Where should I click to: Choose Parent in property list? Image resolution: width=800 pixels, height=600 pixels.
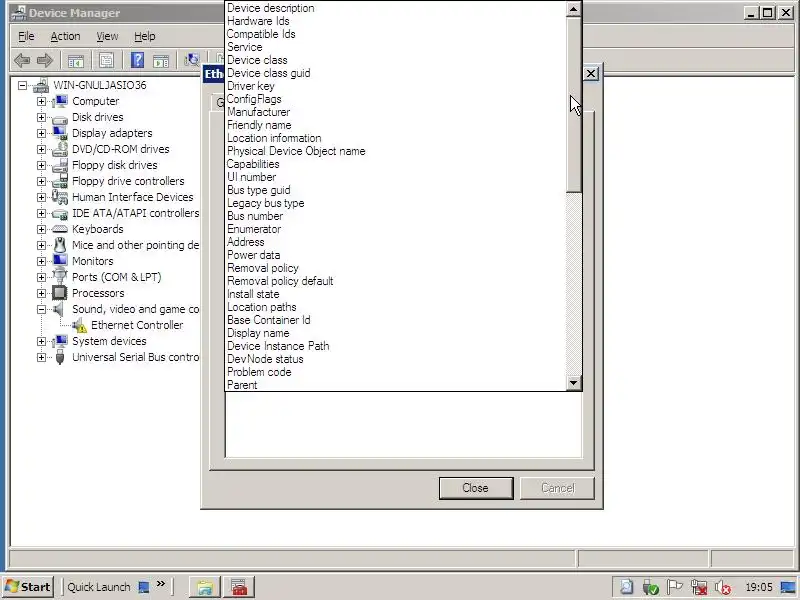coord(396,385)
